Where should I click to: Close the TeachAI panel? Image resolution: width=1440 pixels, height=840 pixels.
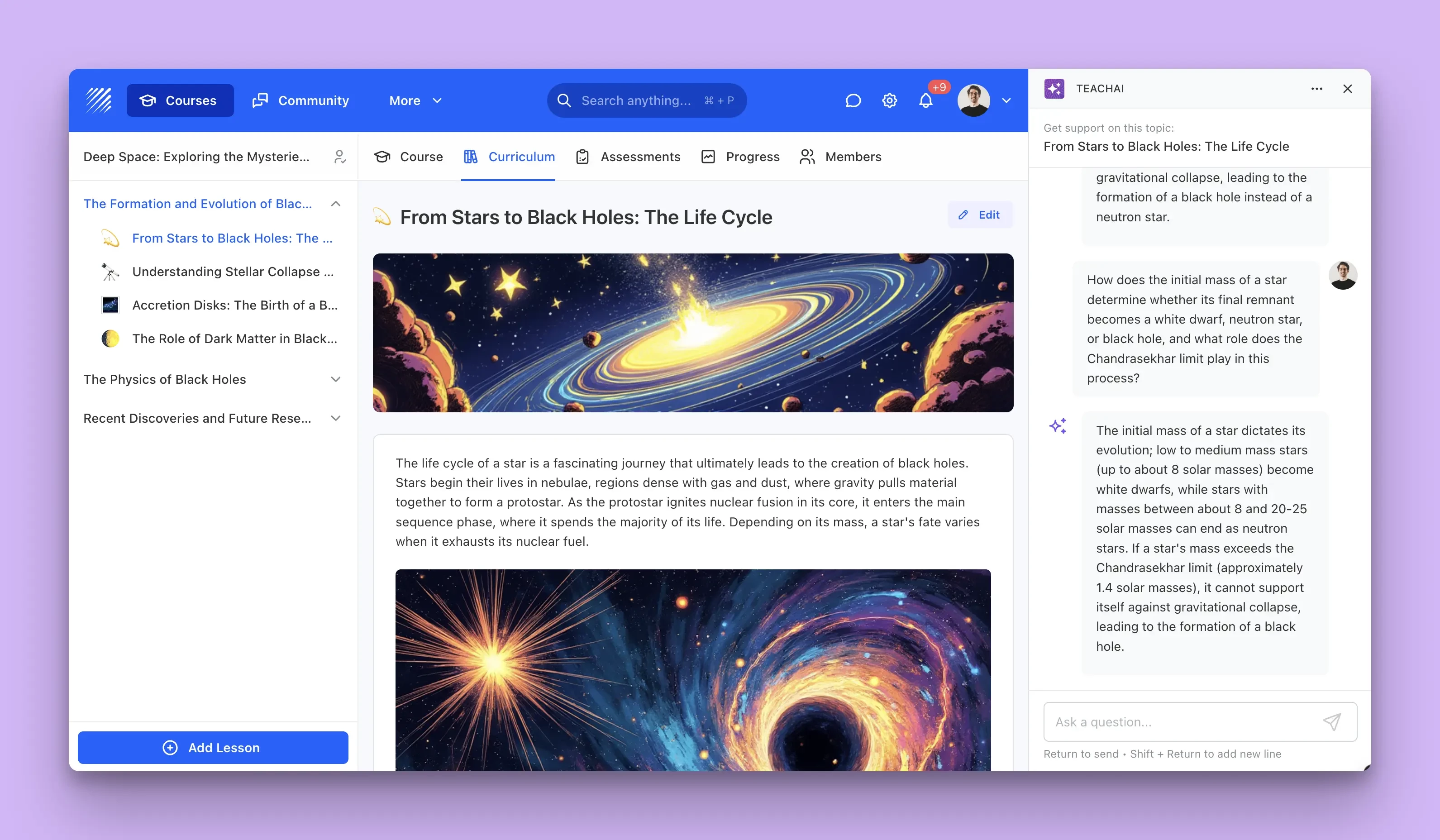point(1347,89)
